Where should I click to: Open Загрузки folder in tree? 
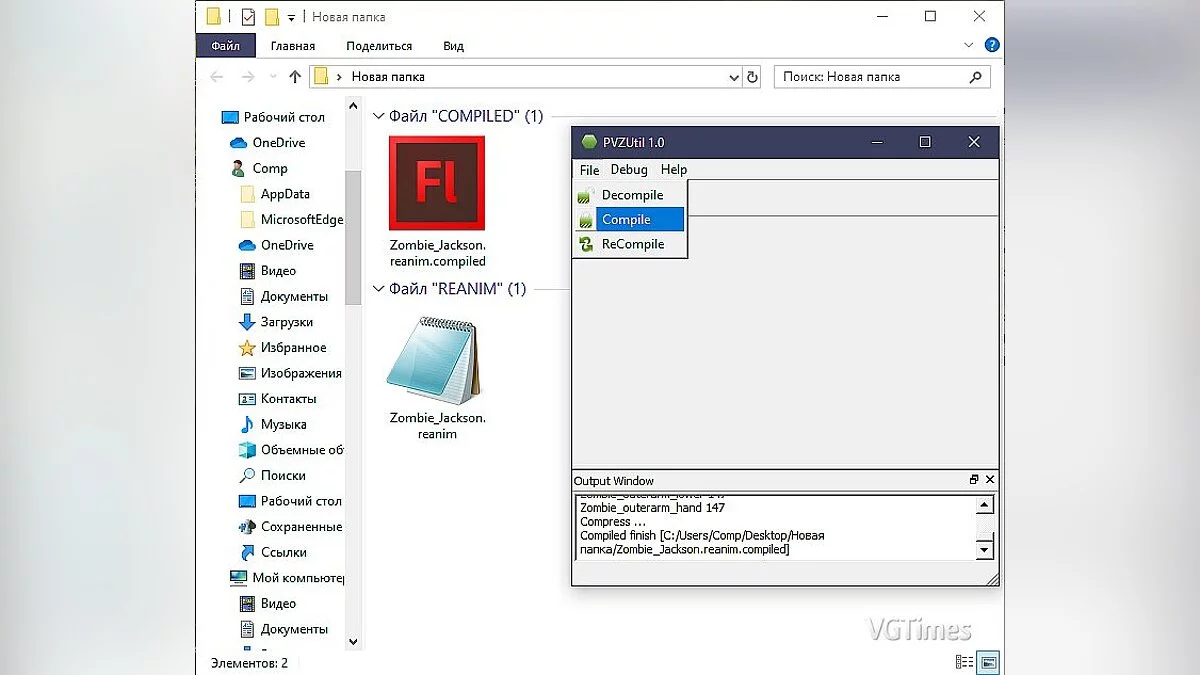(x=287, y=322)
